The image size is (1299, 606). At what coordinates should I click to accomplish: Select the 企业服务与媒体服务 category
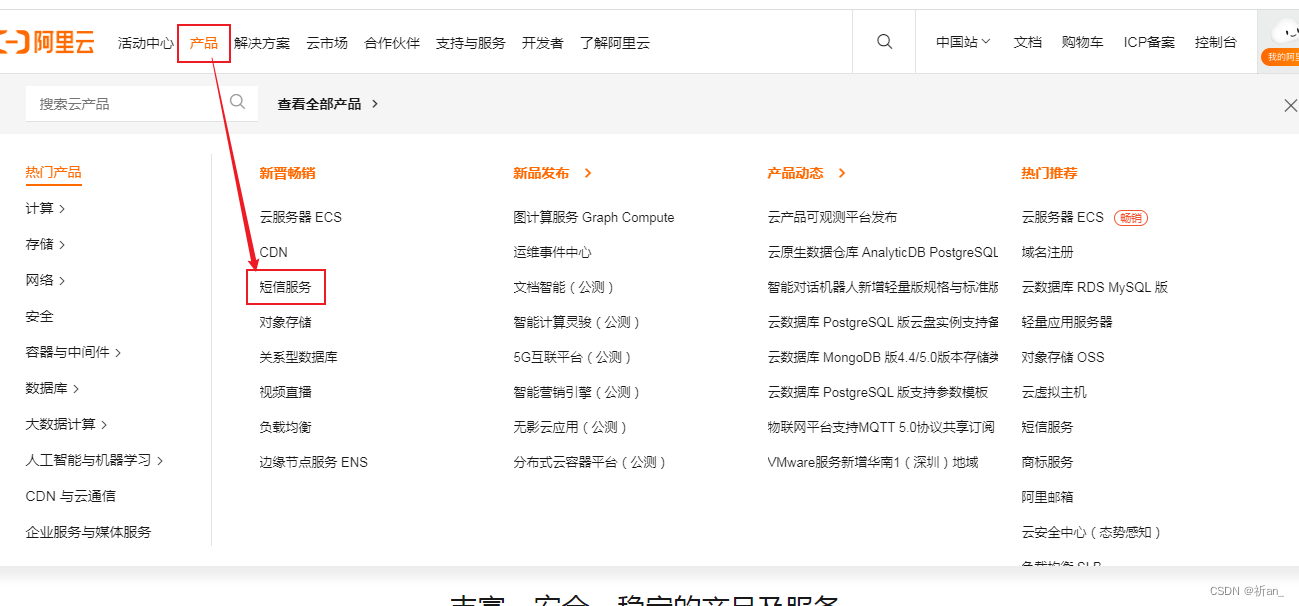point(89,532)
